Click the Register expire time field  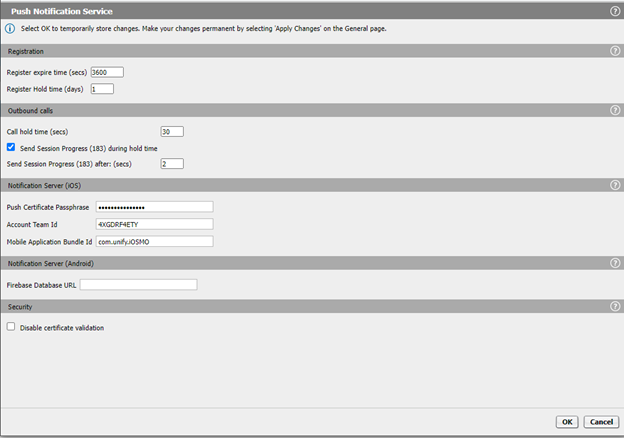pyautogui.click(x=107, y=72)
